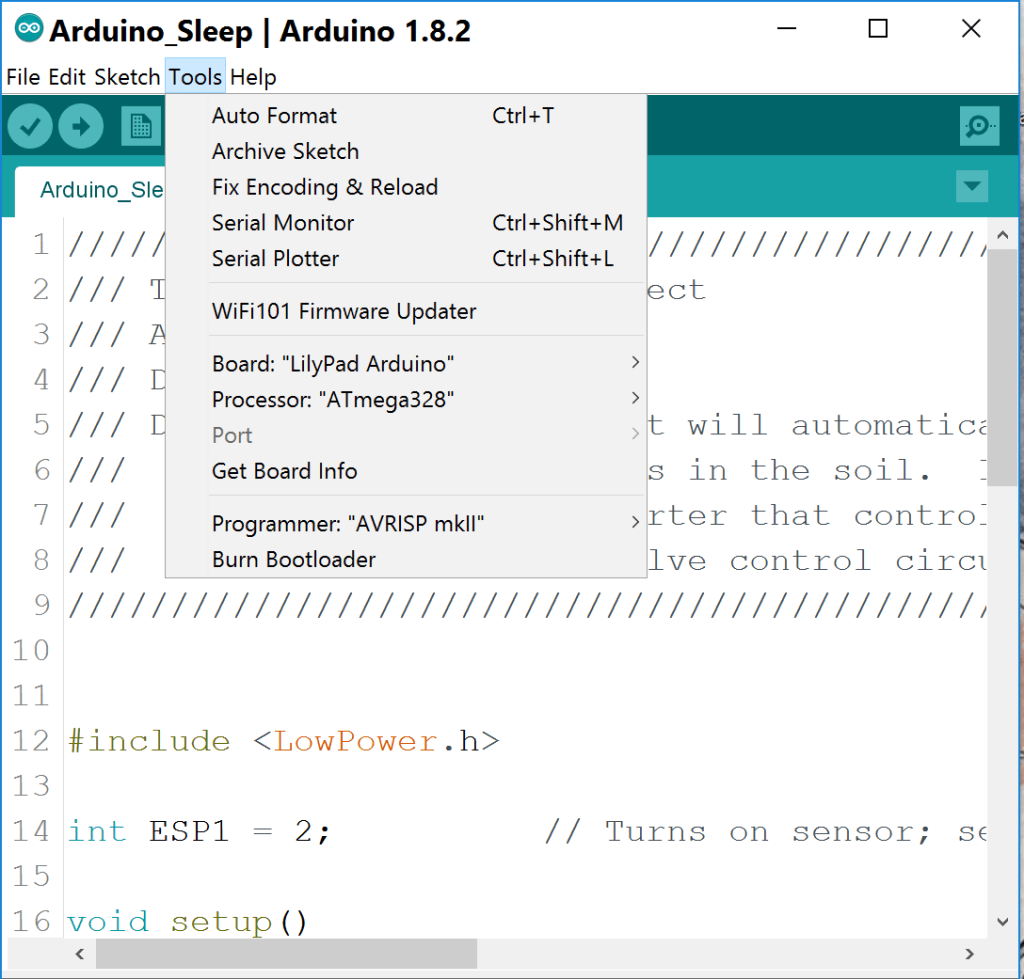Create a new sketch using the document icon
The height and width of the screenshot is (979, 1024).
tap(138, 126)
